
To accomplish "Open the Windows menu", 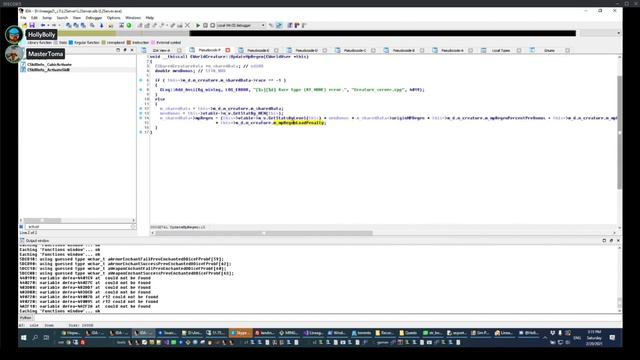I will coord(133,18).
